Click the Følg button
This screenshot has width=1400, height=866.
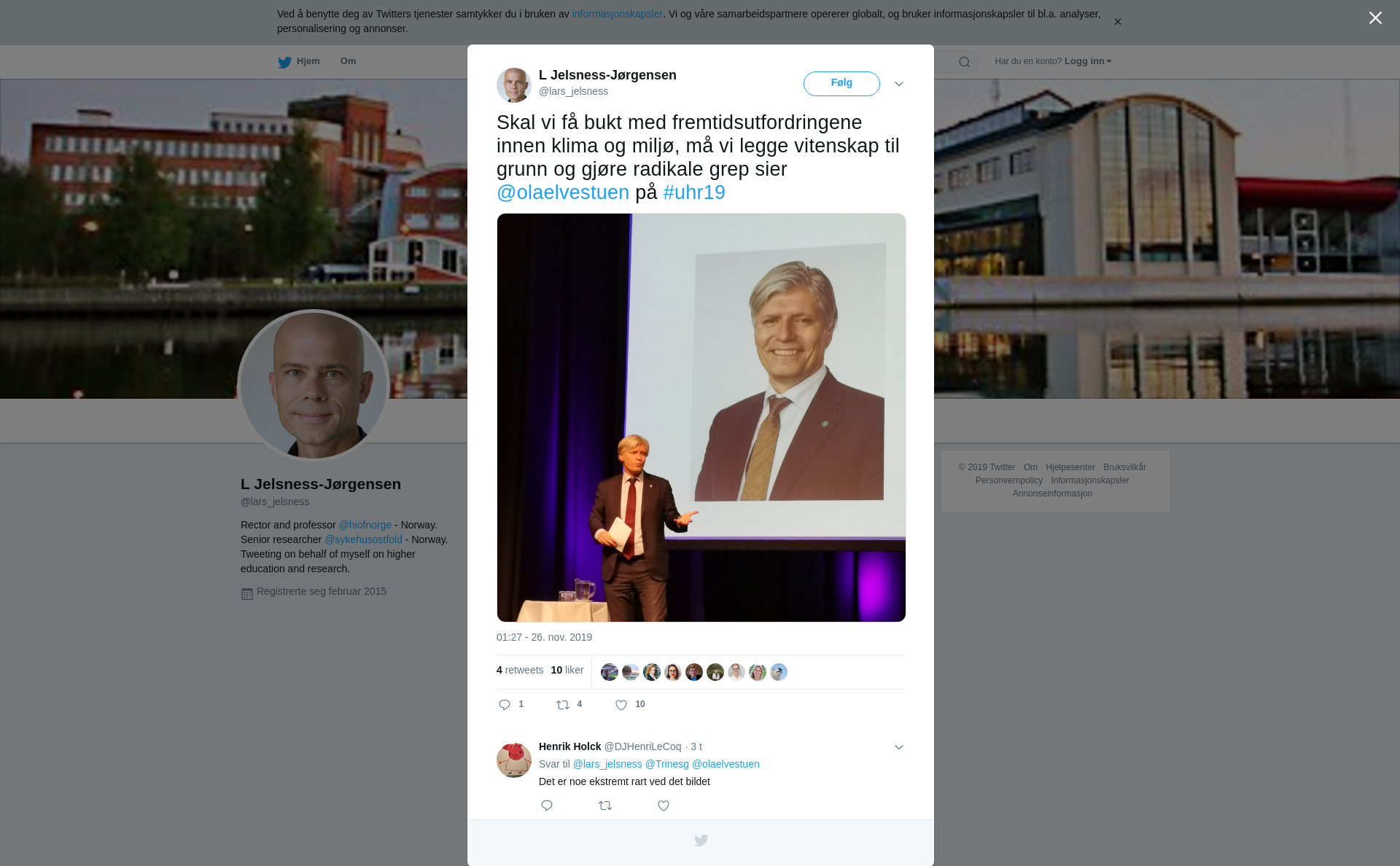click(841, 84)
